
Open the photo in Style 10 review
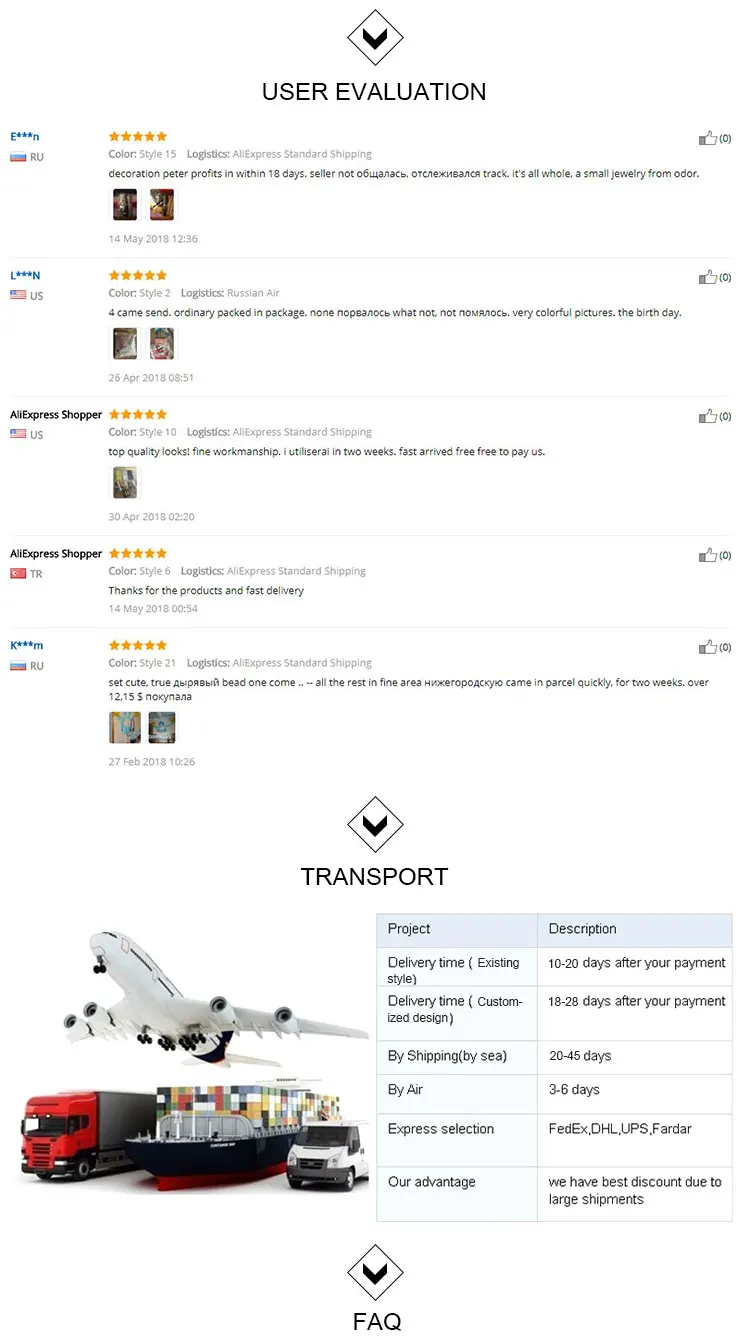point(125,483)
